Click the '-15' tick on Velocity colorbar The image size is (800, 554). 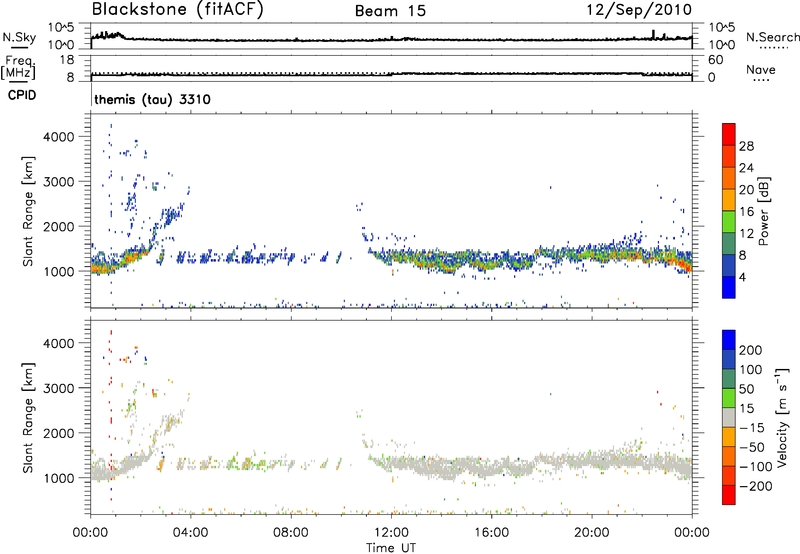coord(750,427)
